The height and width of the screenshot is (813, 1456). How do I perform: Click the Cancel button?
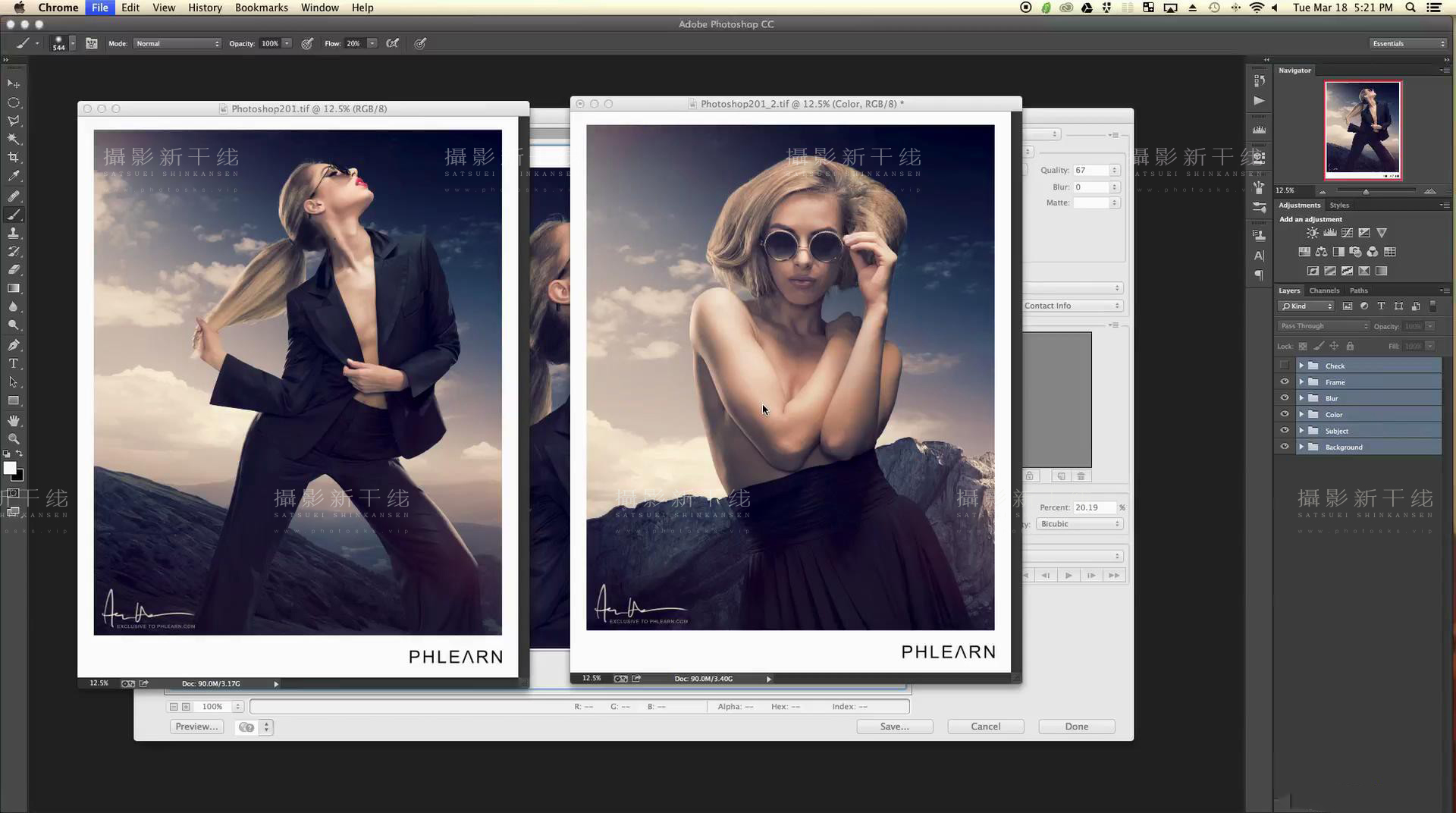[986, 727]
